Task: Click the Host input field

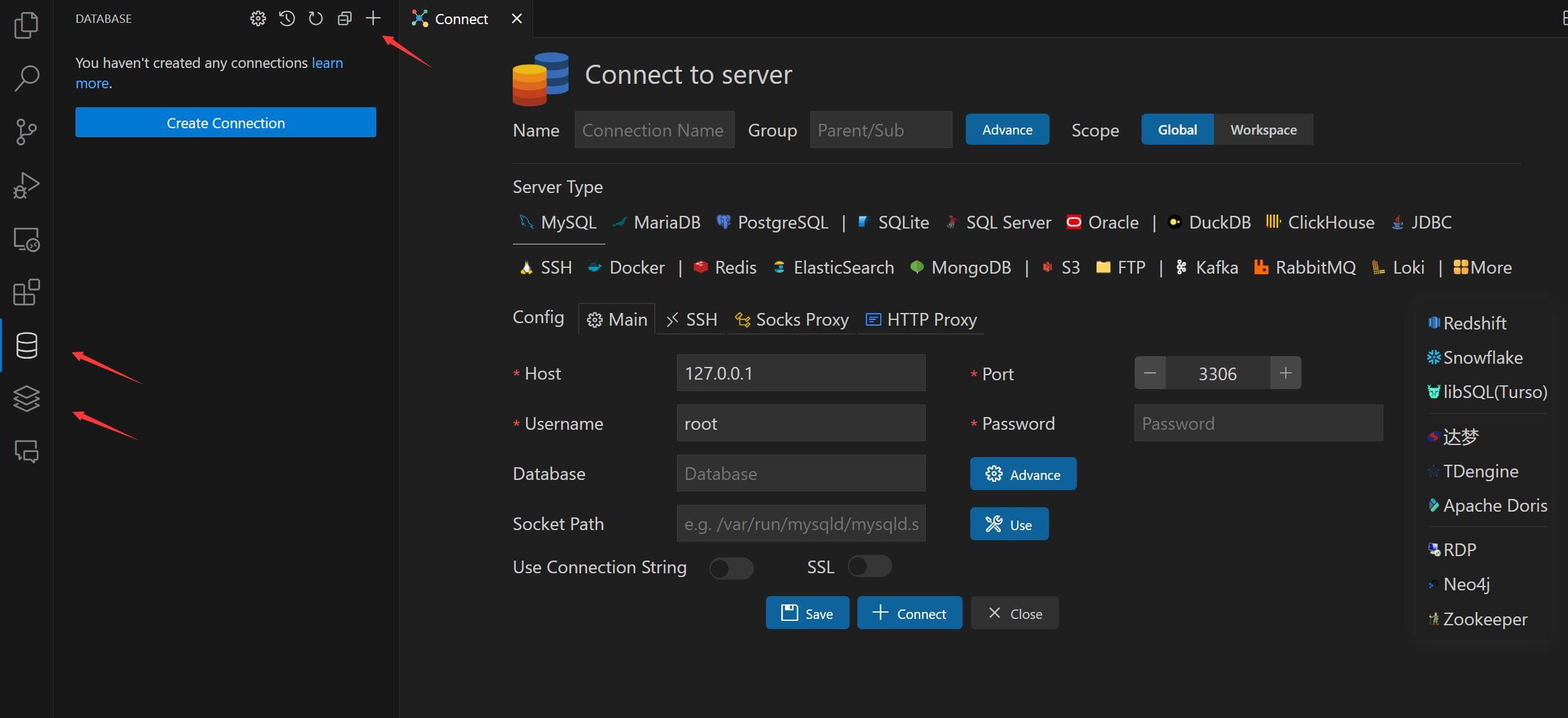Action: (x=800, y=372)
